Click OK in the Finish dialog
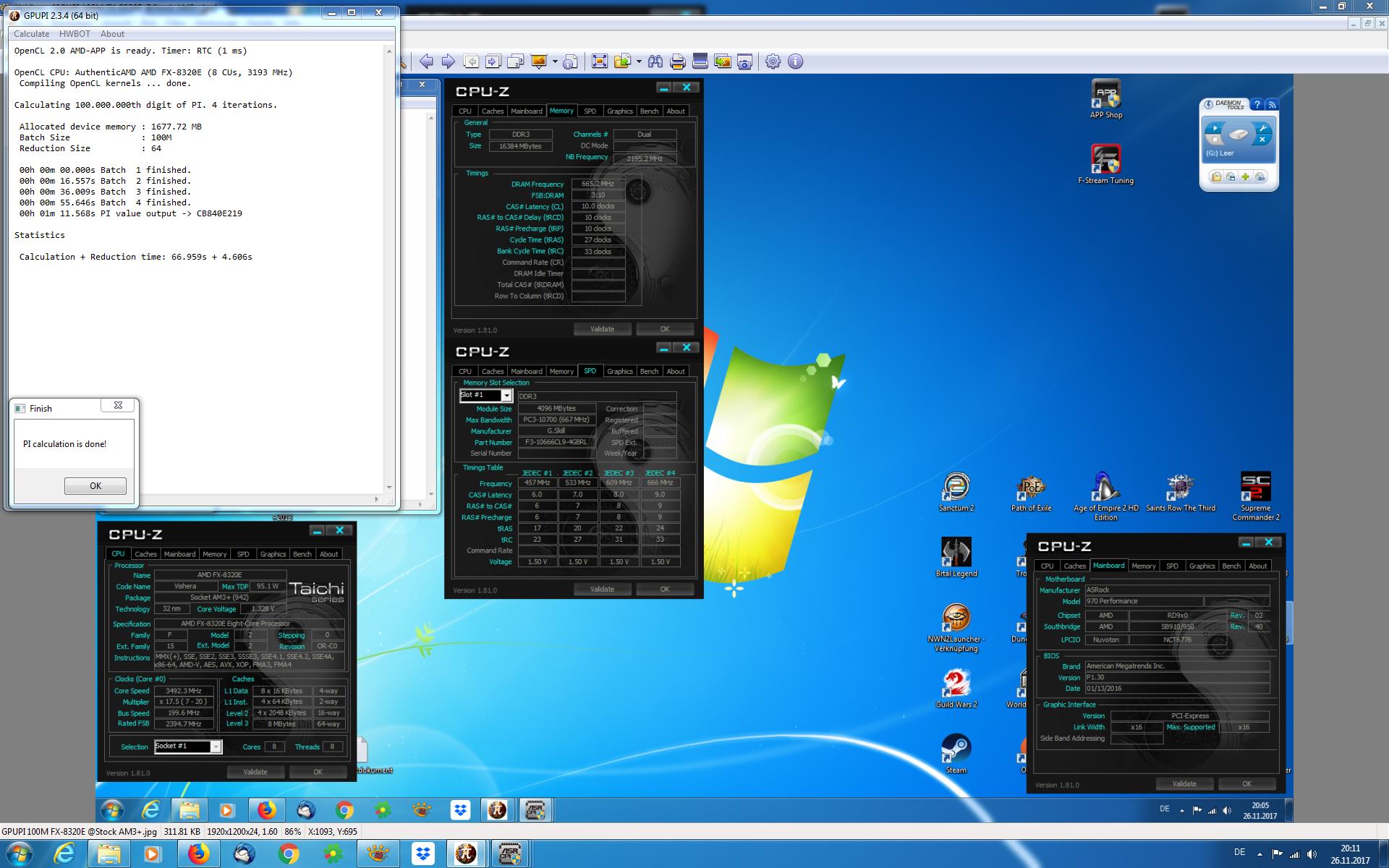 point(95,486)
